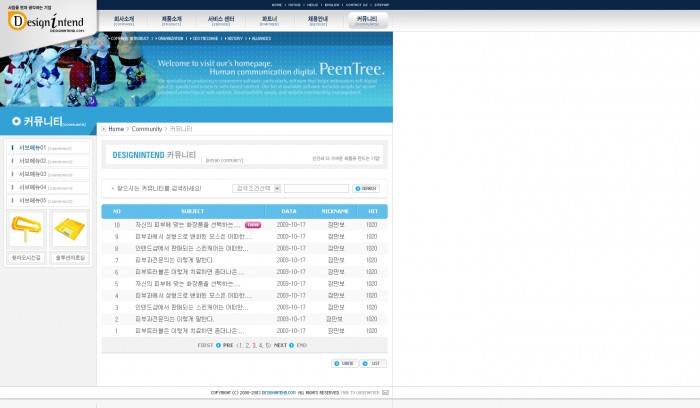
Task: Click the DATA column header
Action: pyautogui.click(x=289, y=211)
